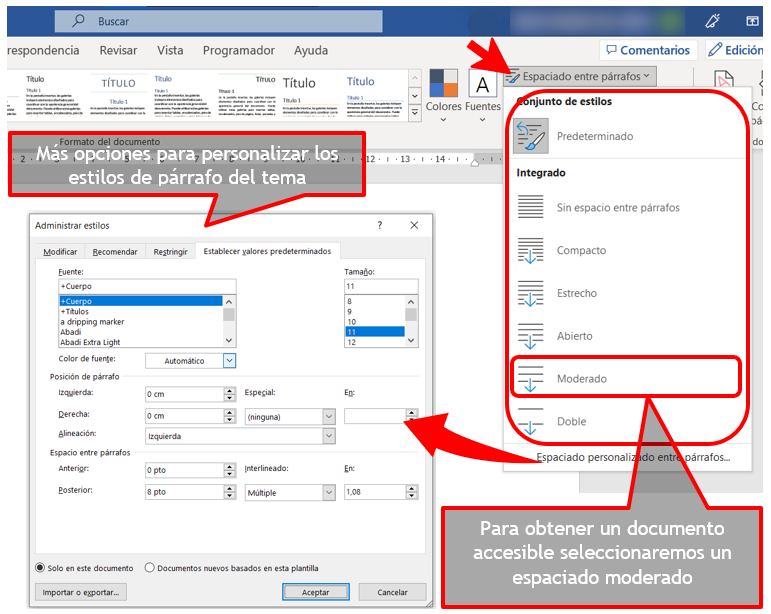Viewport: 771px width, 614px height.
Task: Expand the Alineación combo box
Action: [x=328, y=436]
